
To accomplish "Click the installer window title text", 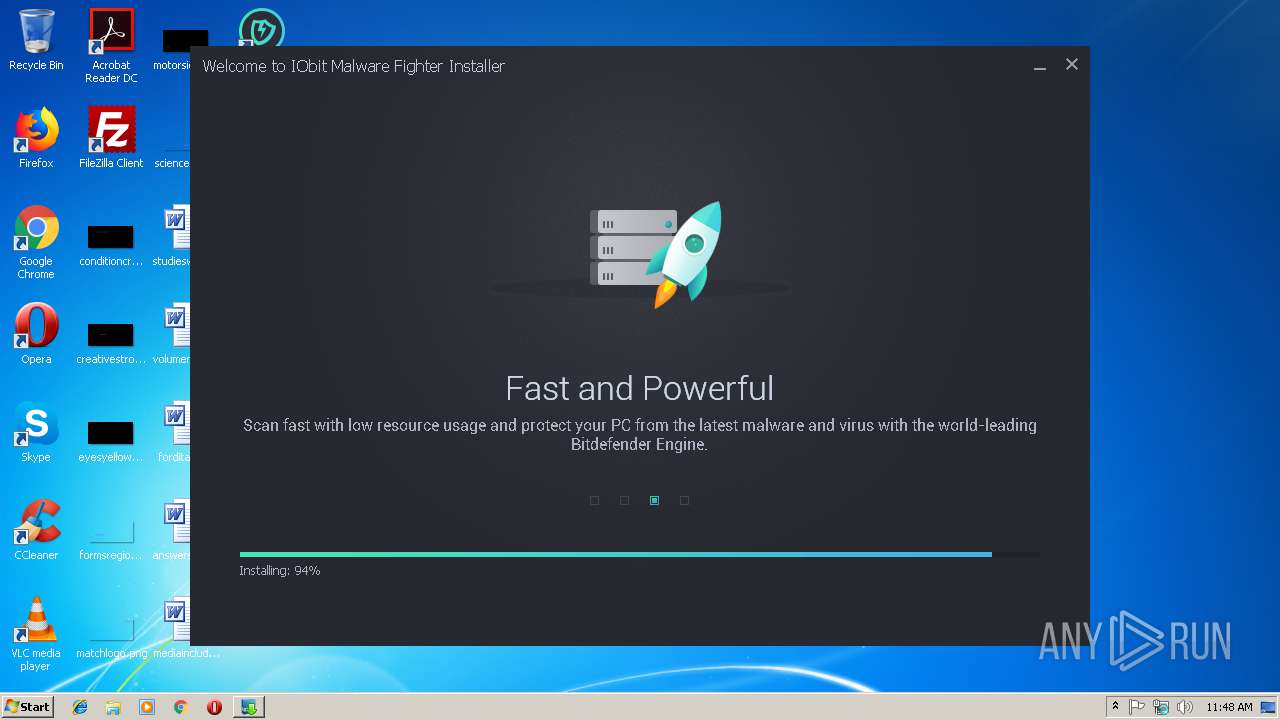I will 354,66.
